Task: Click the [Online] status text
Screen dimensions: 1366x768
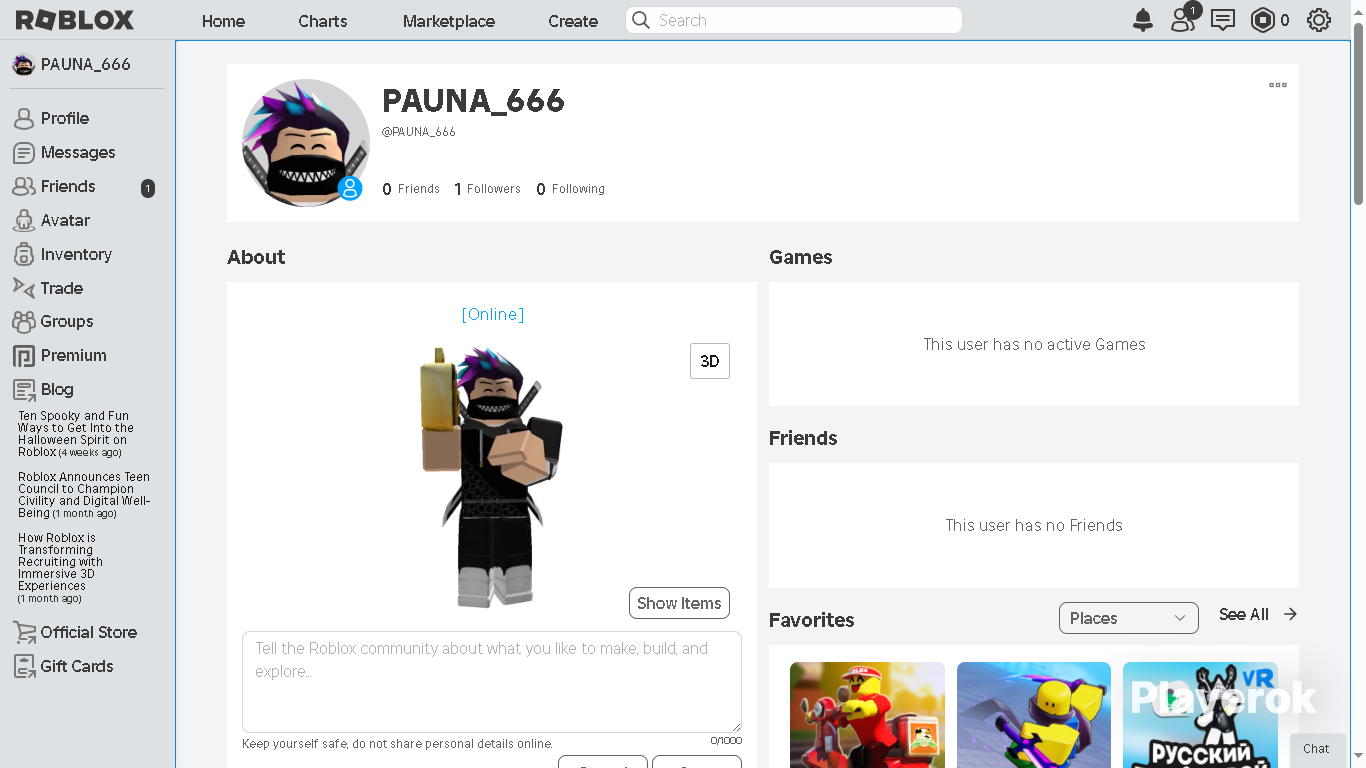Action: click(x=493, y=314)
